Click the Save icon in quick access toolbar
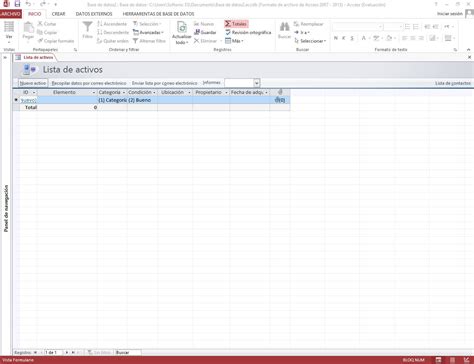474x364 pixels. [x=17, y=4]
